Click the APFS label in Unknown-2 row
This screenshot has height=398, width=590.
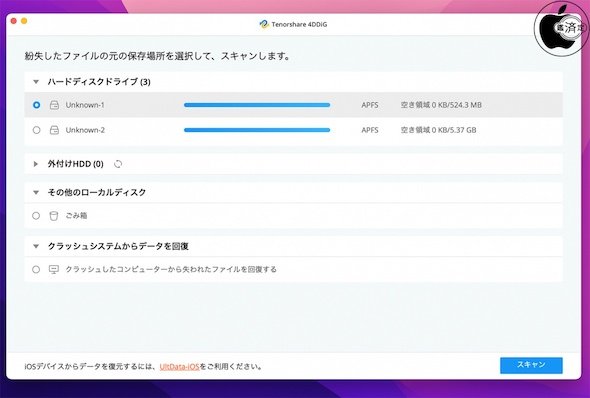(x=370, y=130)
